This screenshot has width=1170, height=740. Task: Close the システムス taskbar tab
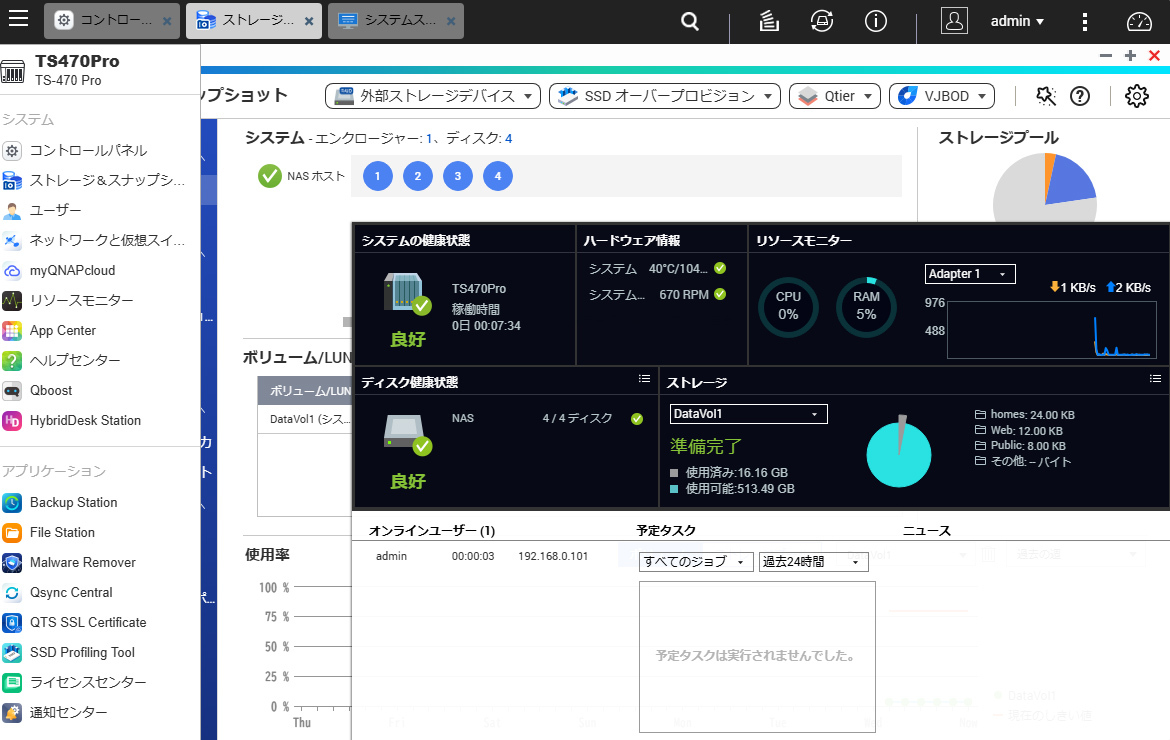[451, 22]
